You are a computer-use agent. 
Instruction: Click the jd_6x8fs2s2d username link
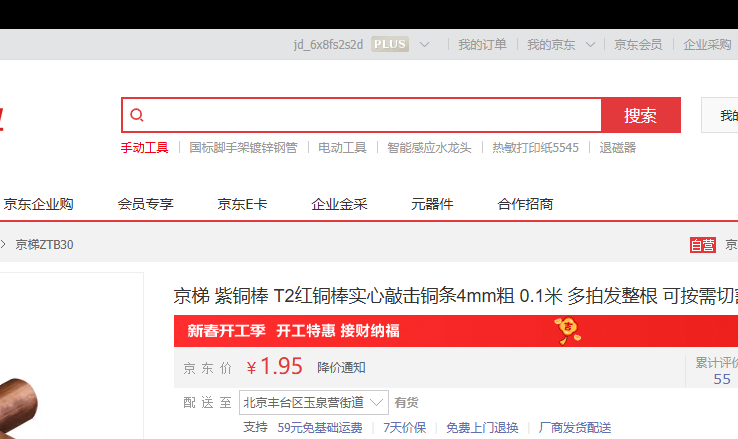(x=329, y=45)
